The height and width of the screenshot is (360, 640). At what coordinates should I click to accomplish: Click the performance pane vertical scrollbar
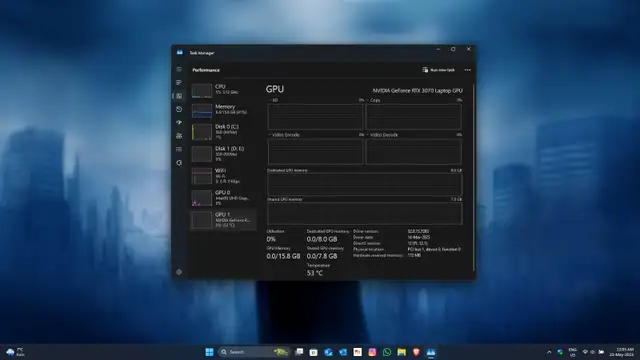(x=473, y=177)
